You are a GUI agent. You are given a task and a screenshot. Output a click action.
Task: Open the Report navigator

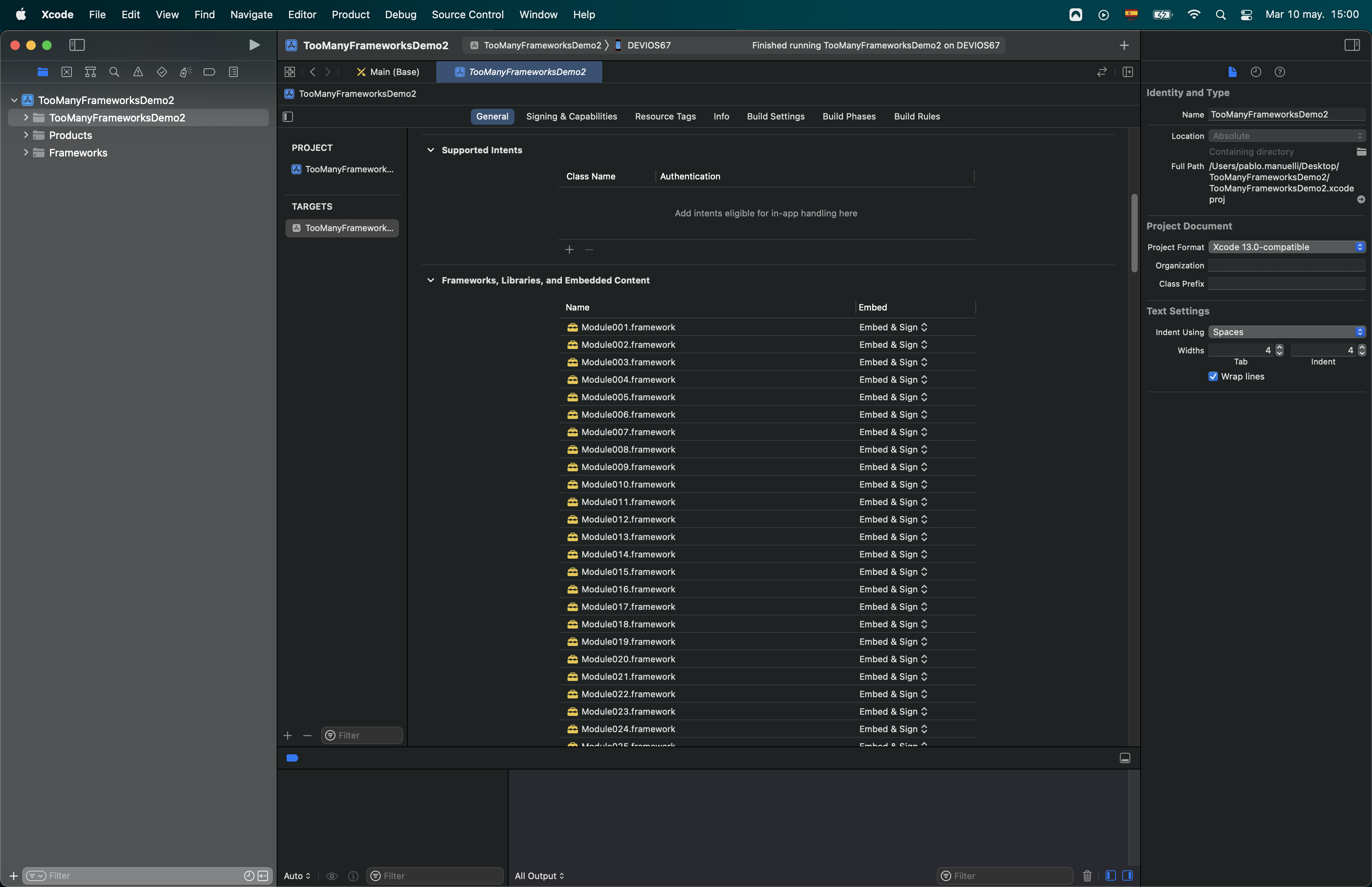click(233, 72)
